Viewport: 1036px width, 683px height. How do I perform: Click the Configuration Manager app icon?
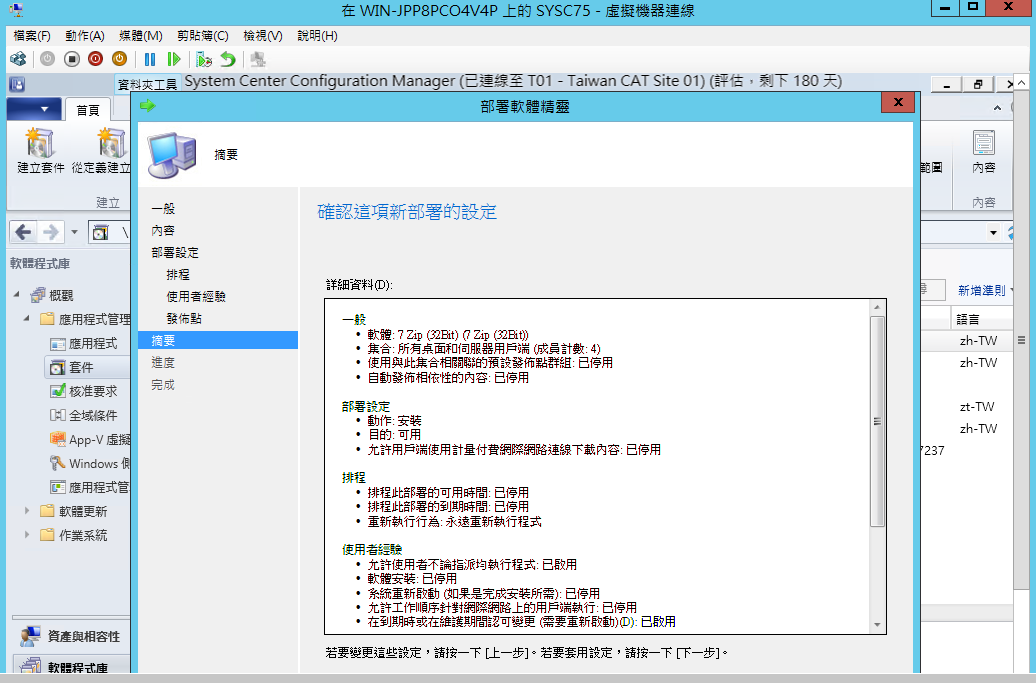(17, 85)
